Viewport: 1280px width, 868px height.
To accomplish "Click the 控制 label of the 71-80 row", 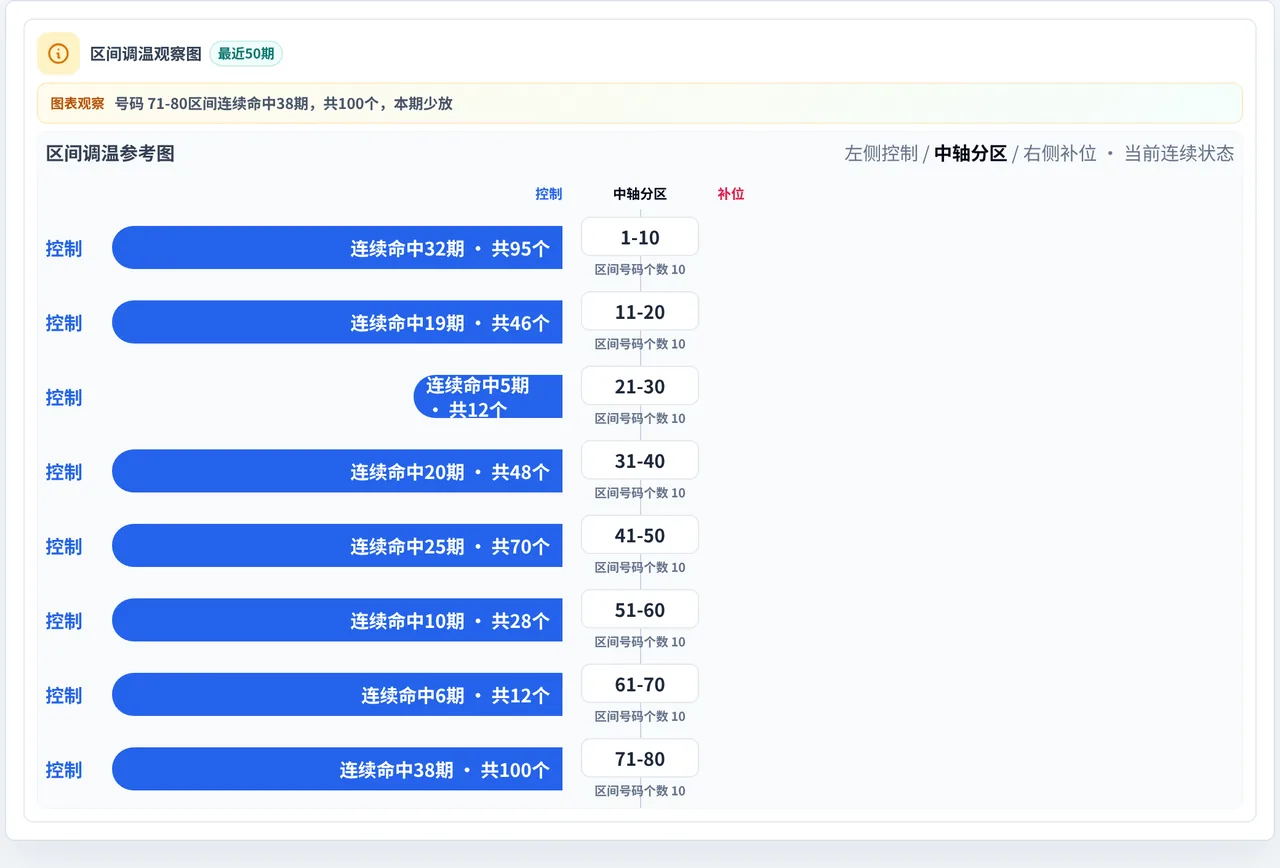I will (64, 769).
